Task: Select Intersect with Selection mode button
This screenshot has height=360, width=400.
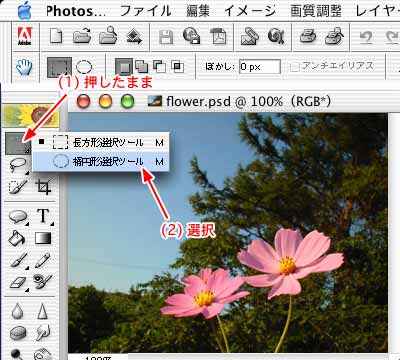Action: pyautogui.click(x=178, y=67)
